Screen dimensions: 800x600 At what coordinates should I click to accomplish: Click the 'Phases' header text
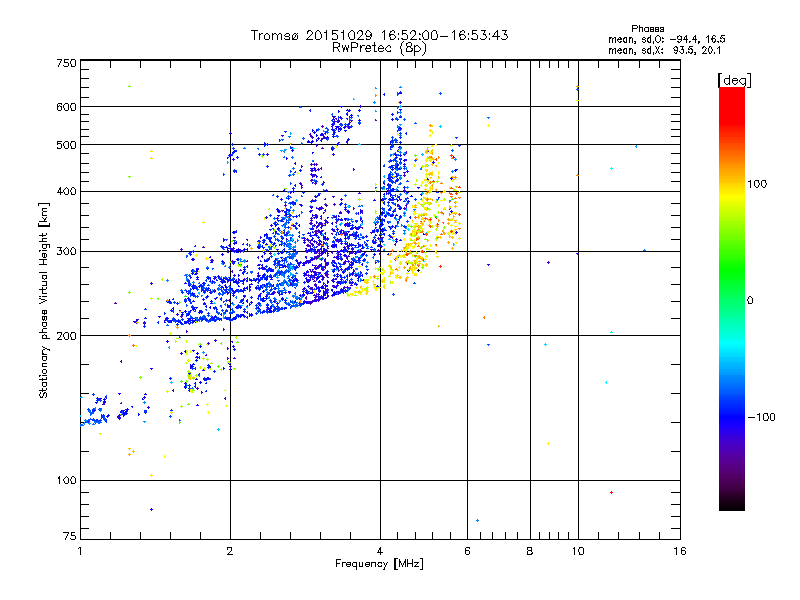click(x=647, y=29)
